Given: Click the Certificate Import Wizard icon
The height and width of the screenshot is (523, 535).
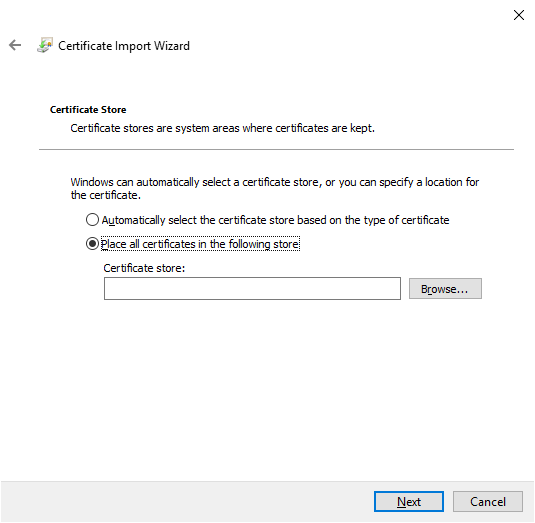Looking at the screenshot, I should tap(45, 45).
